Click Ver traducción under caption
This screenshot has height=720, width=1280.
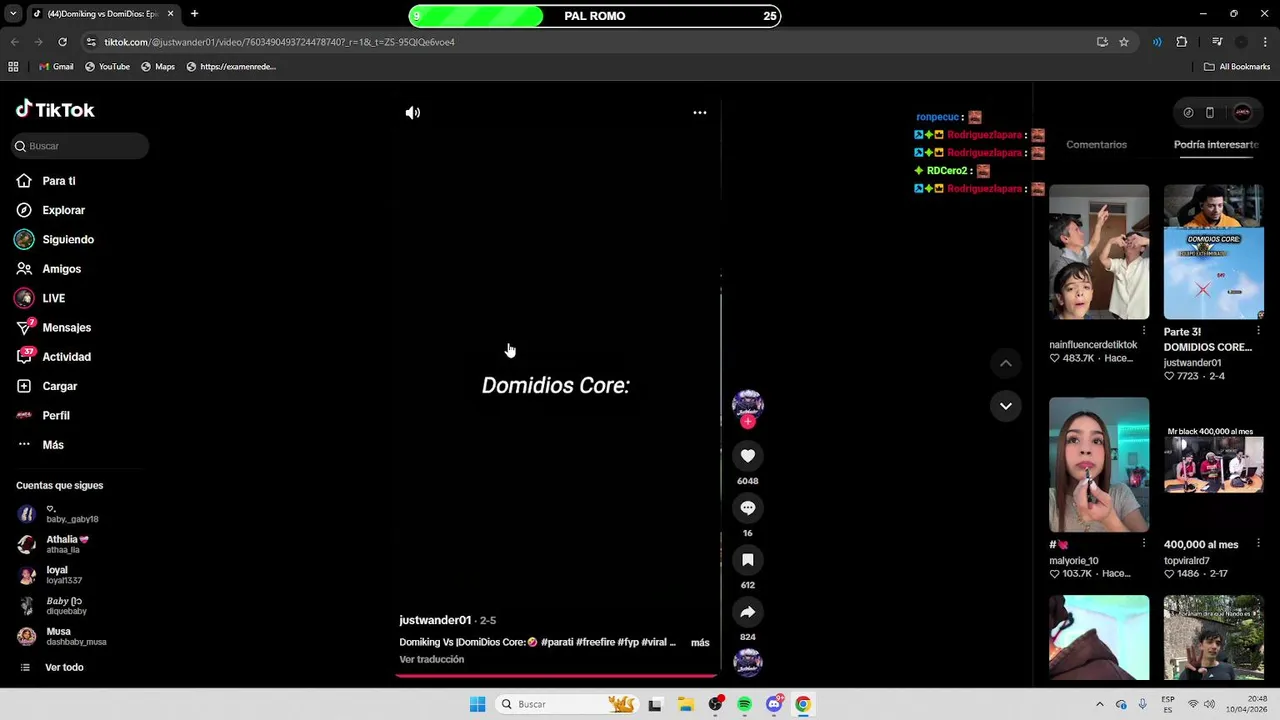click(432, 660)
